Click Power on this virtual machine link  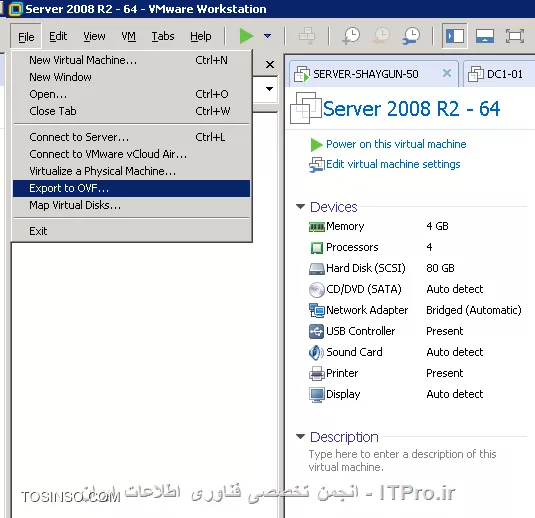coord(396,144)
